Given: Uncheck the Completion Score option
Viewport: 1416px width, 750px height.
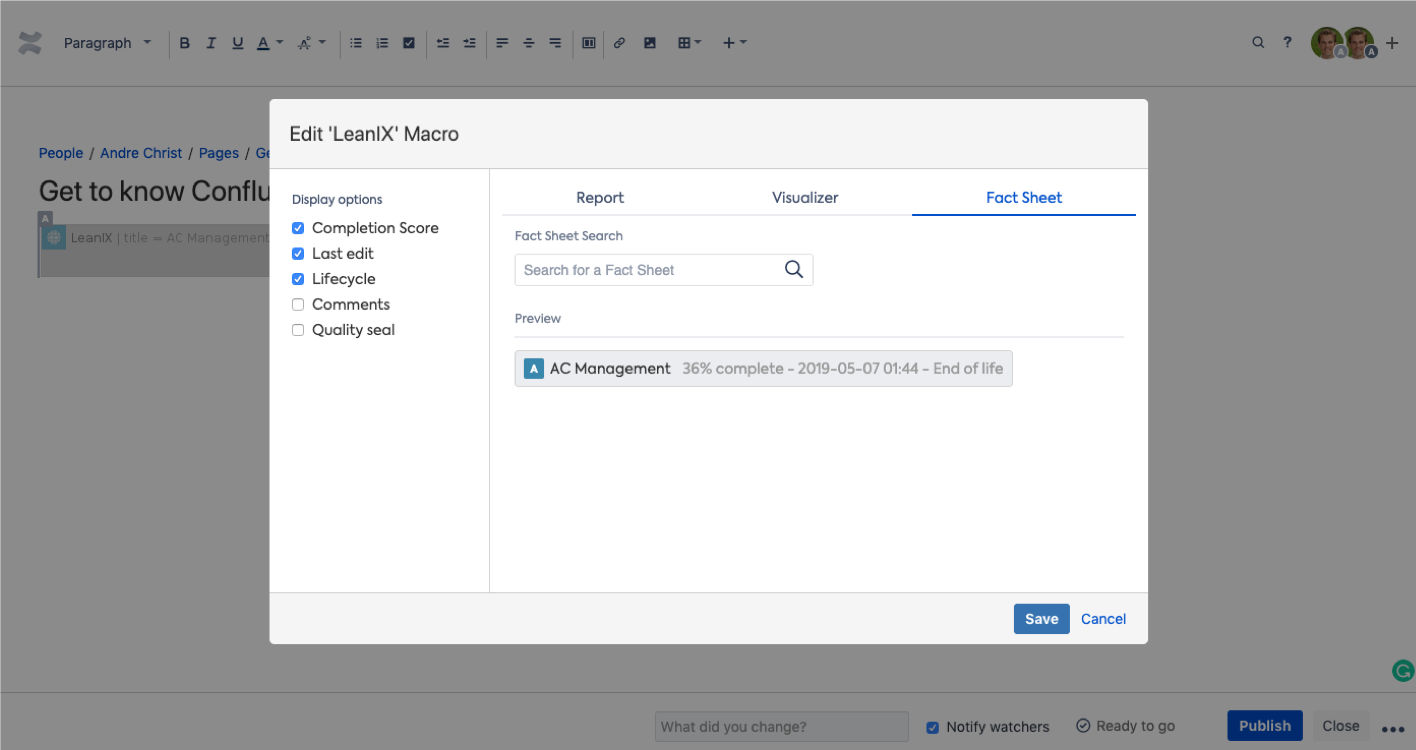Looking at the screenshot, I should [x=298, y=228].
